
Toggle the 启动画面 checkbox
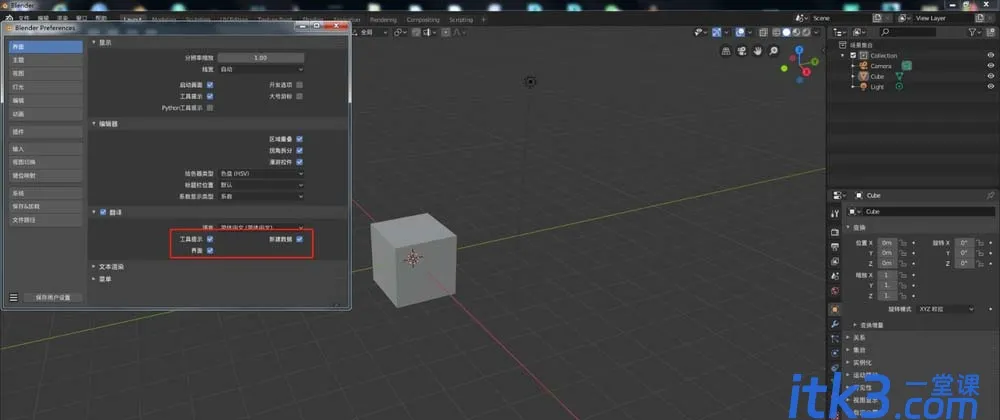coord(210,84)
